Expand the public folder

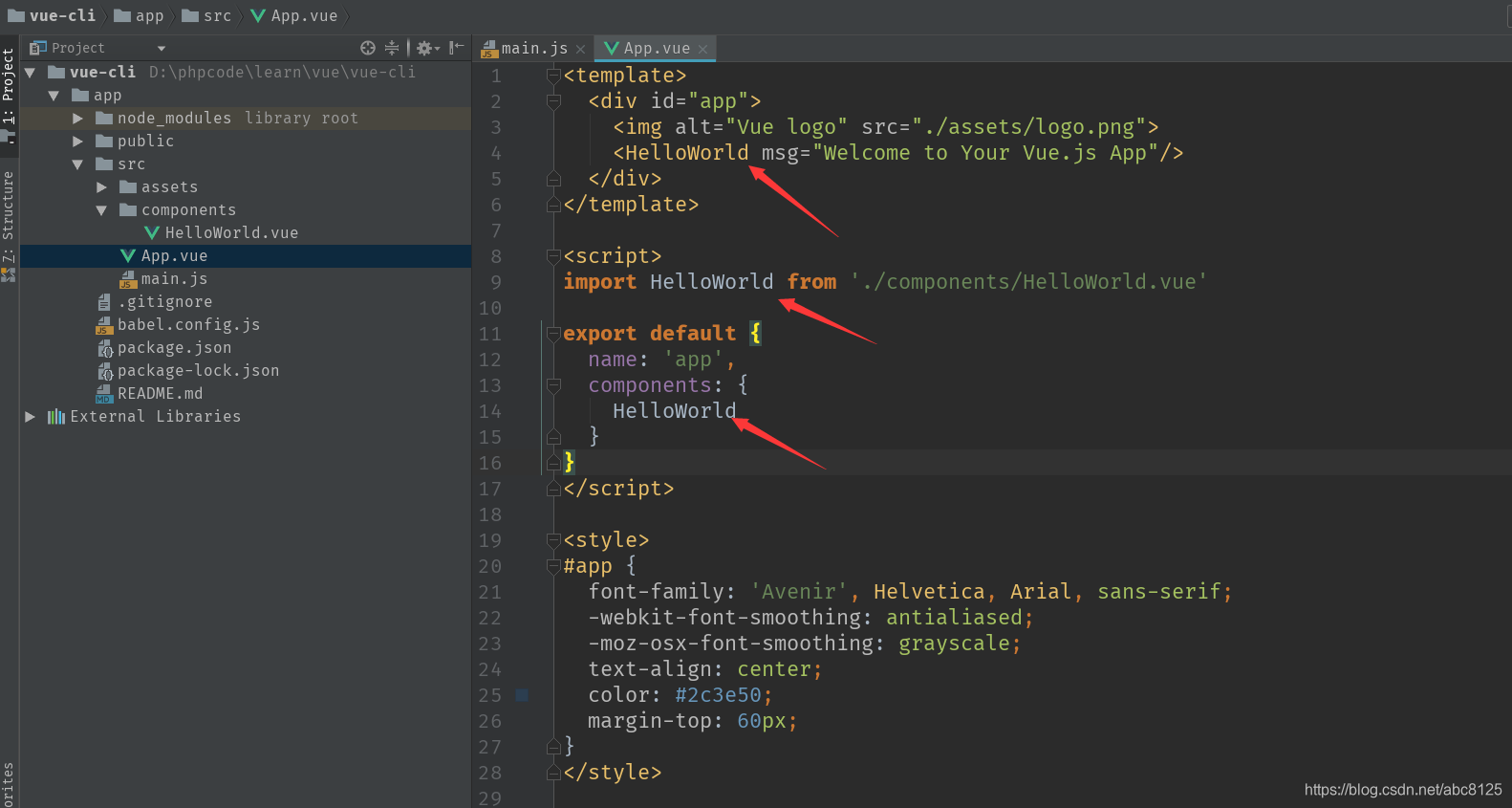pyautogui.click(x=77, y=142)
